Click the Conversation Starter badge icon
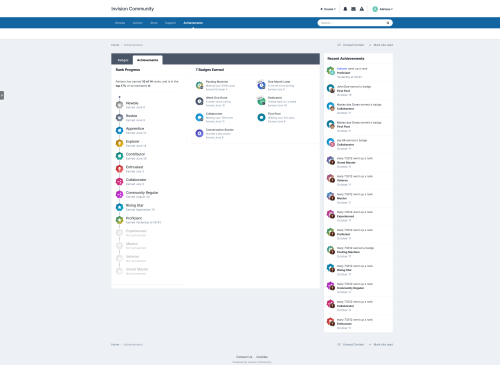Screen dimensions: 500x365 coord(199,133)
